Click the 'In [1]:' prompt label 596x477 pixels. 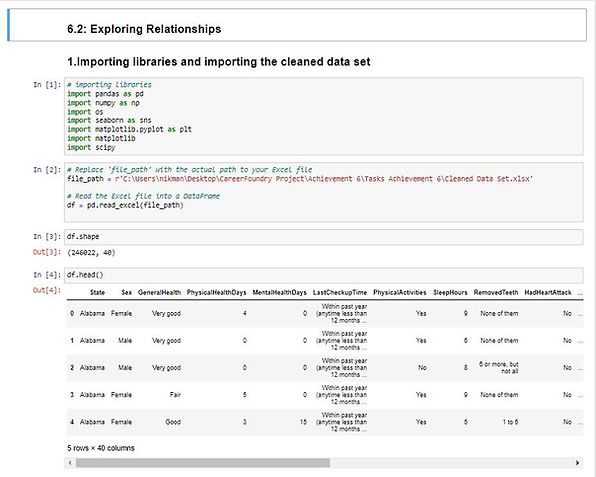pos(47,84)
